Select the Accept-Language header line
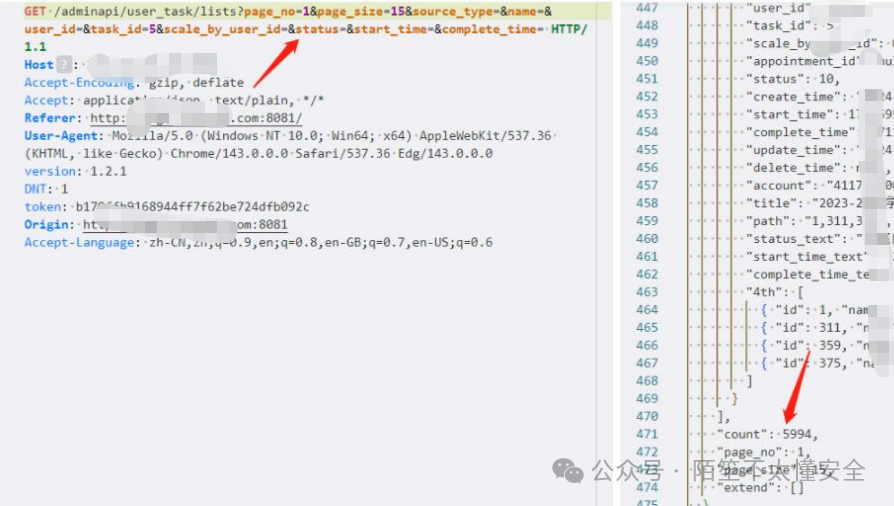Viewport: 894px width, 506px height. (258, 242)
